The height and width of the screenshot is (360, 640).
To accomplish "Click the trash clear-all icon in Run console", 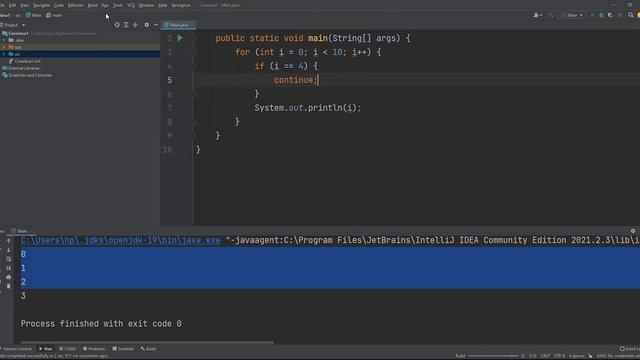I will point(9,286).
